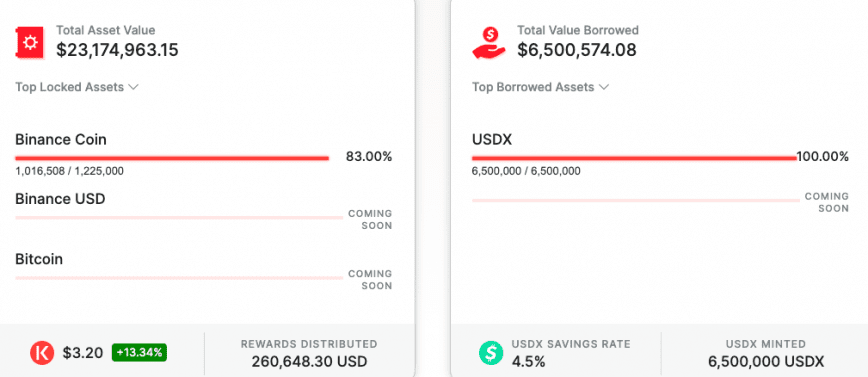Click the Binance Coin 83% progress bar
Image resolution: width=868 pixels, height=377 pixels.
tap(172, 158)
